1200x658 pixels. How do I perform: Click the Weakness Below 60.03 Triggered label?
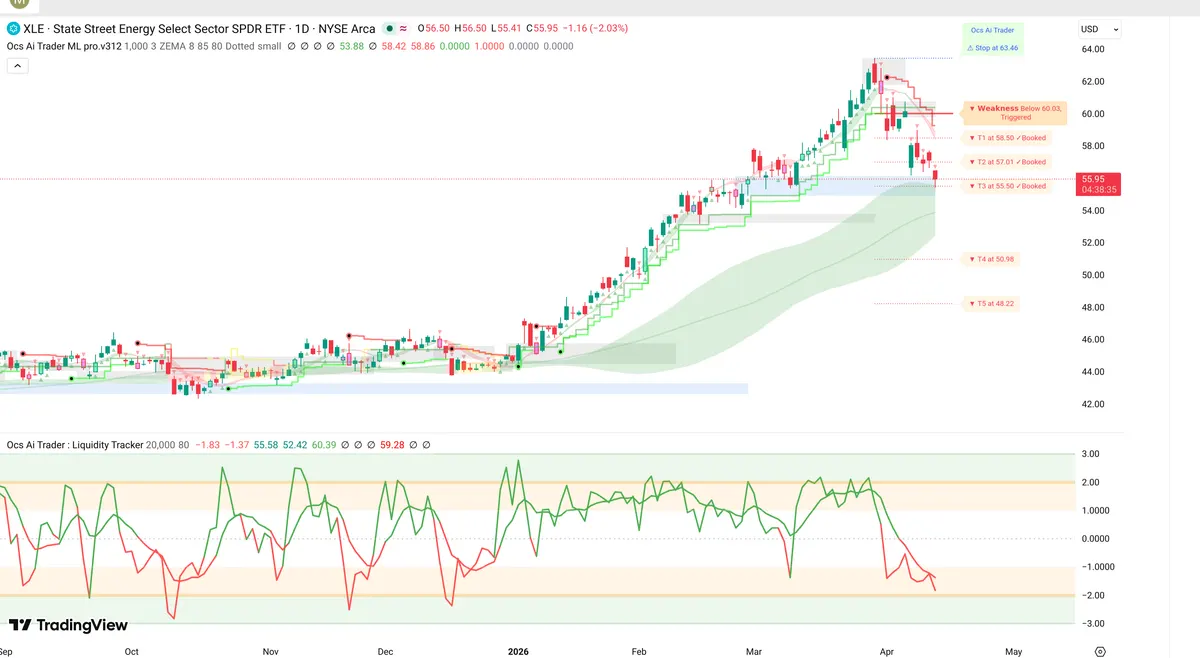1015,112
